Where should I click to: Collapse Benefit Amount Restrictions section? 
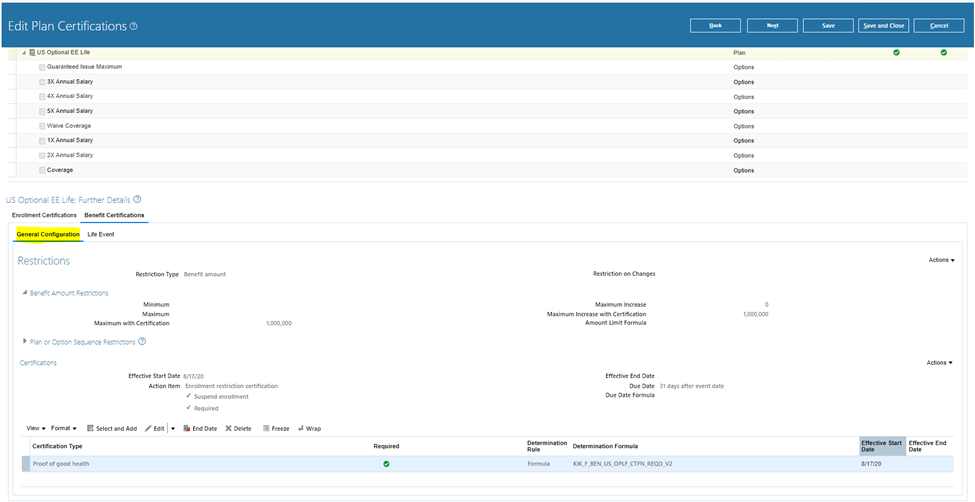click(25, 293)
